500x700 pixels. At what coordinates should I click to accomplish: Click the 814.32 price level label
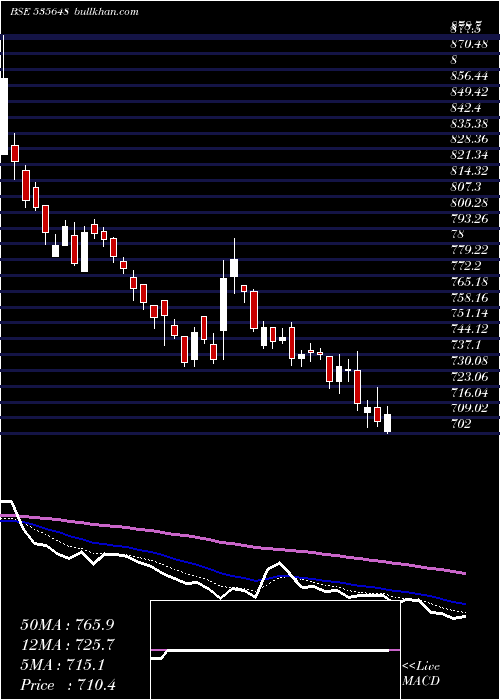(468, 171)
